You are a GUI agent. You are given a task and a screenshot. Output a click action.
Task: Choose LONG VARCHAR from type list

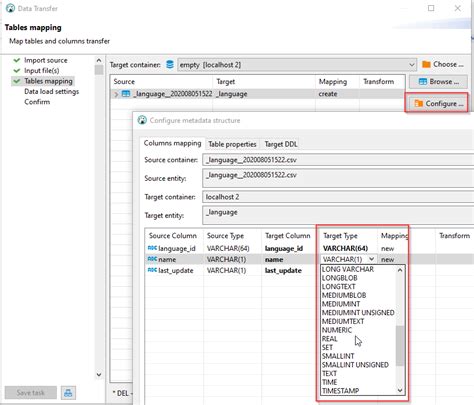tap(348, 269)
